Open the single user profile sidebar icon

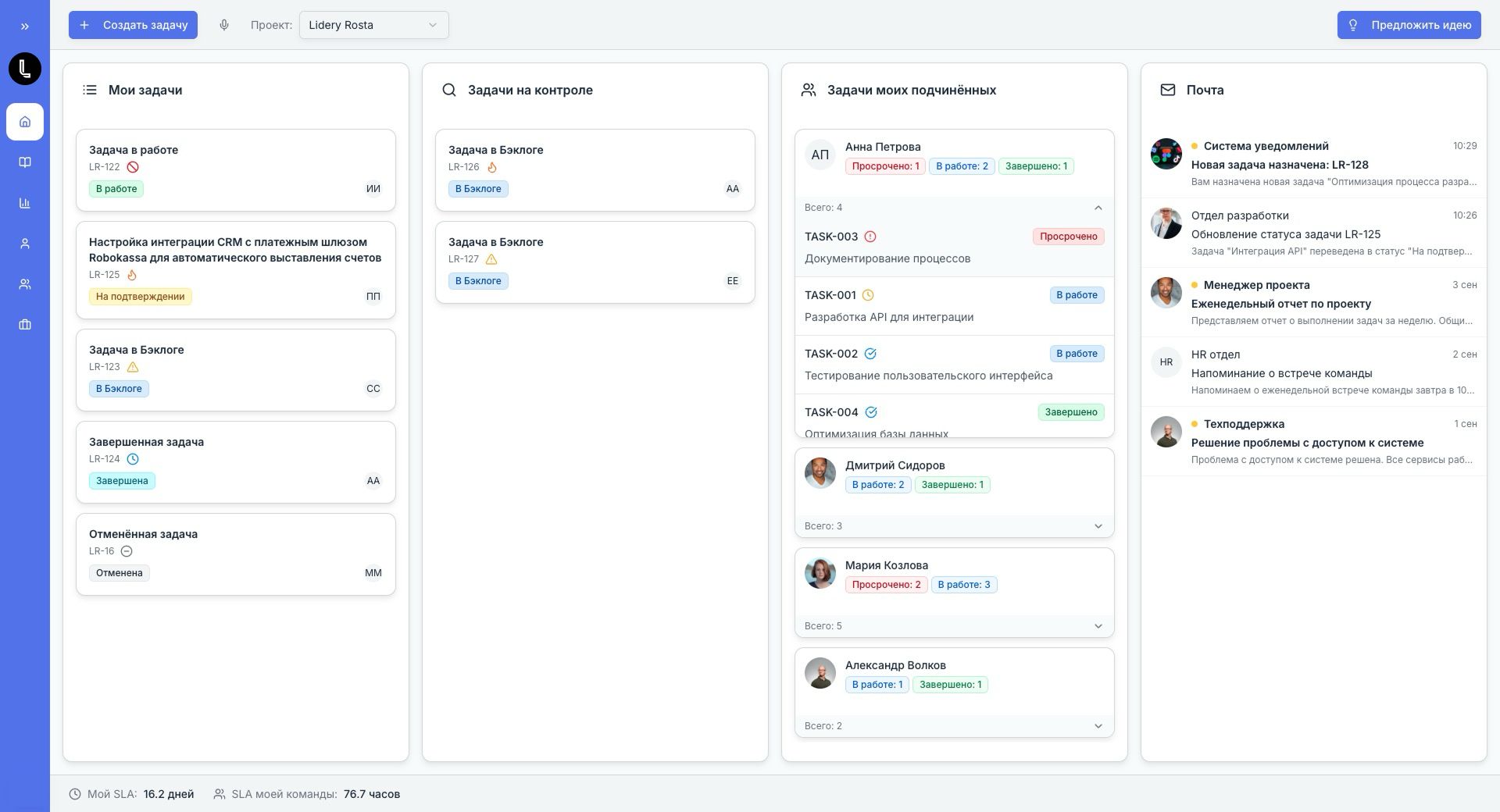[x=25, y=244]
